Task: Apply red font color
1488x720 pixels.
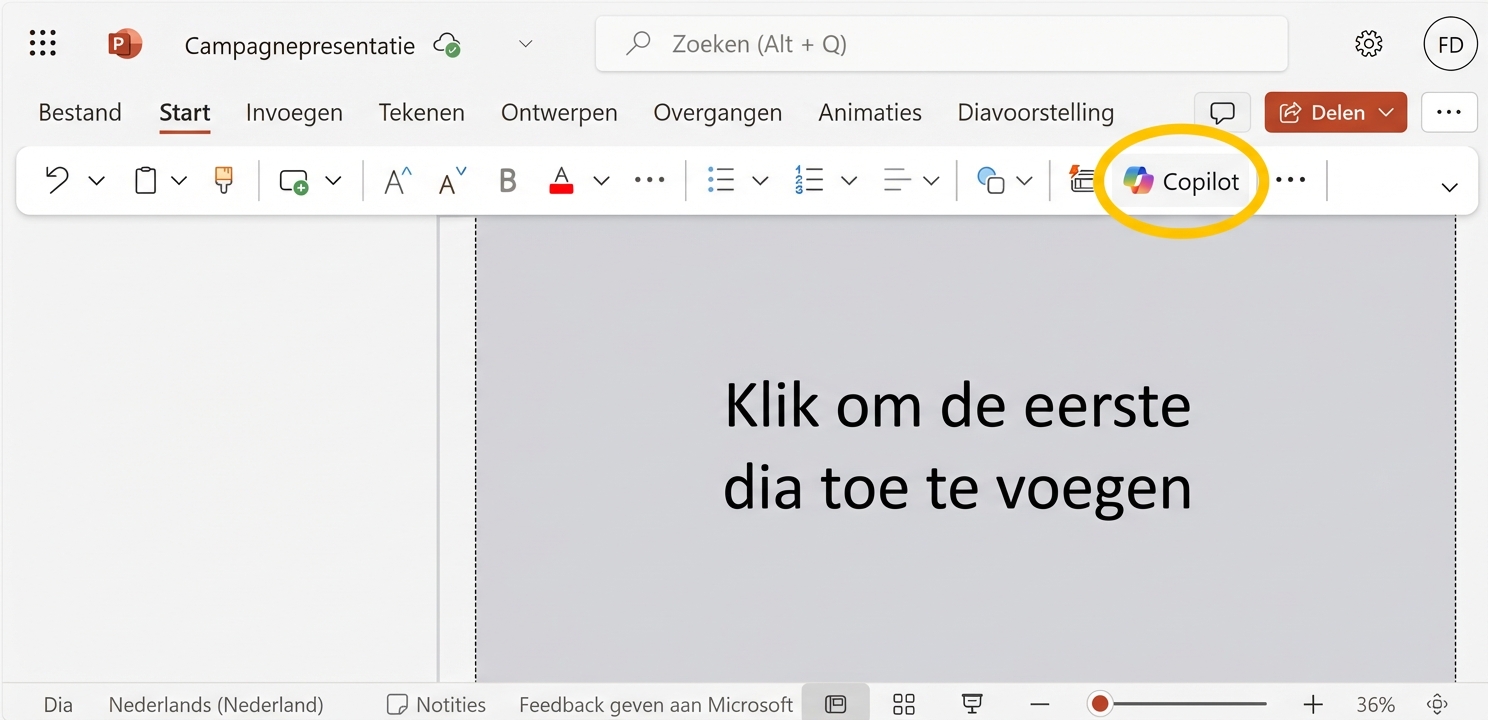Action: tap(561, 180)
